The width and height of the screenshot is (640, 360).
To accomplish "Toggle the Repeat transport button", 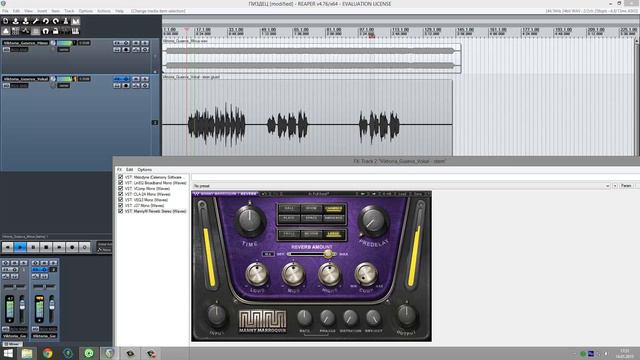I will click(x=85, y=247).
